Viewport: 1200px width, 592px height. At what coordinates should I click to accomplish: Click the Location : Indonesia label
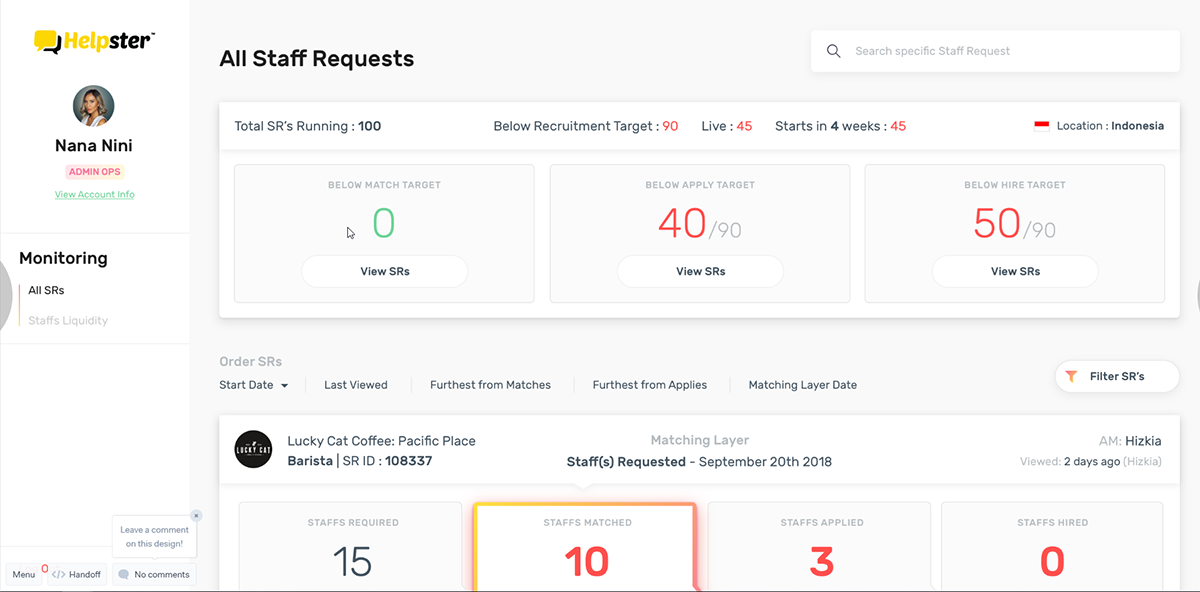[1110, 126]
